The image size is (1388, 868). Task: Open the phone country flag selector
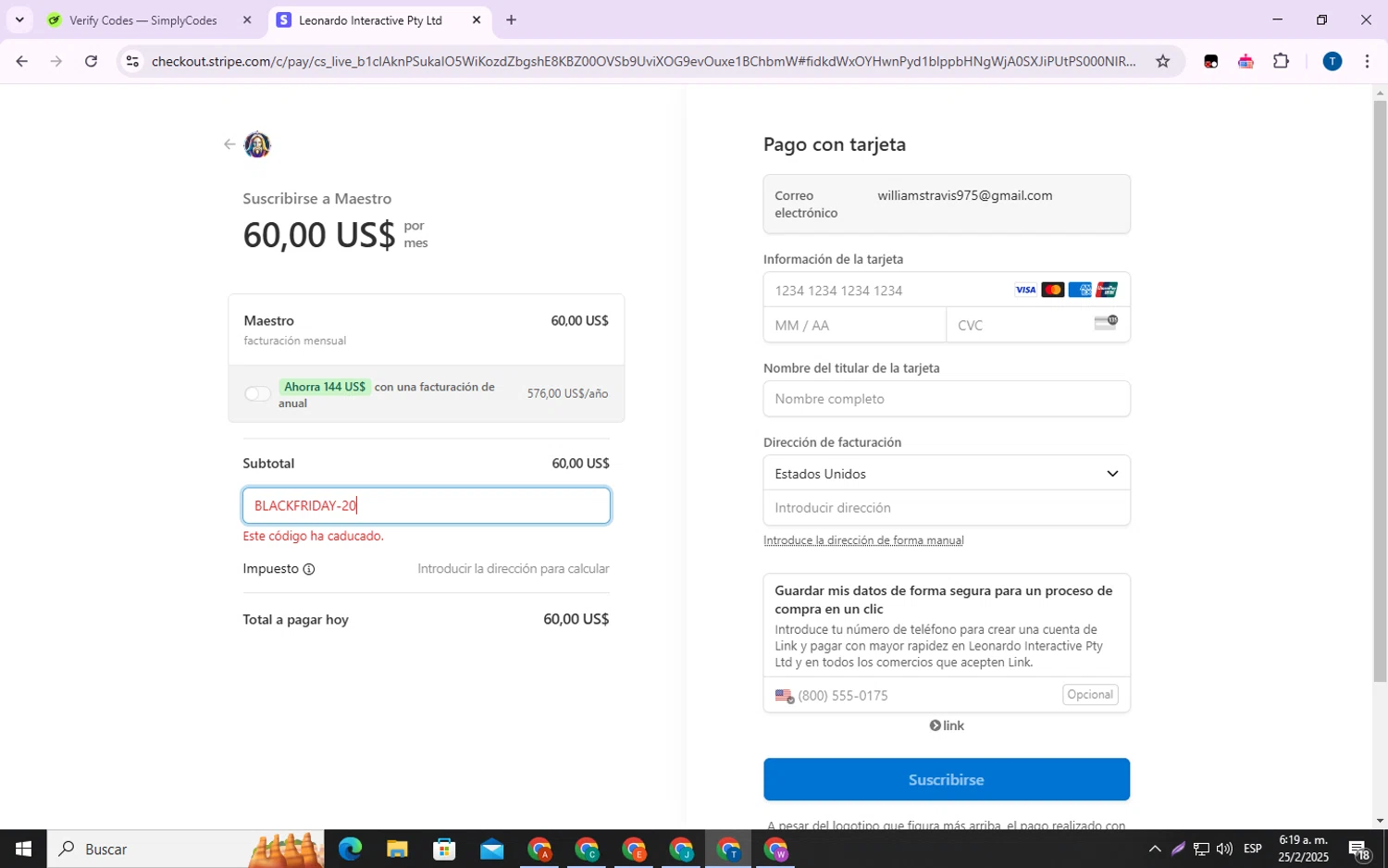pos(785,696)
